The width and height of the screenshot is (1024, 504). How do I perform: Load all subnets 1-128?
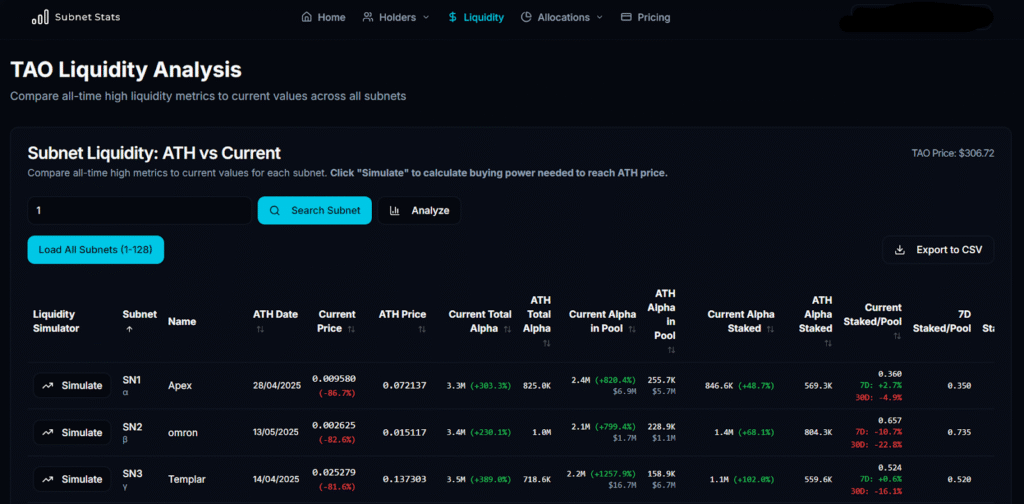click(95, 250)
